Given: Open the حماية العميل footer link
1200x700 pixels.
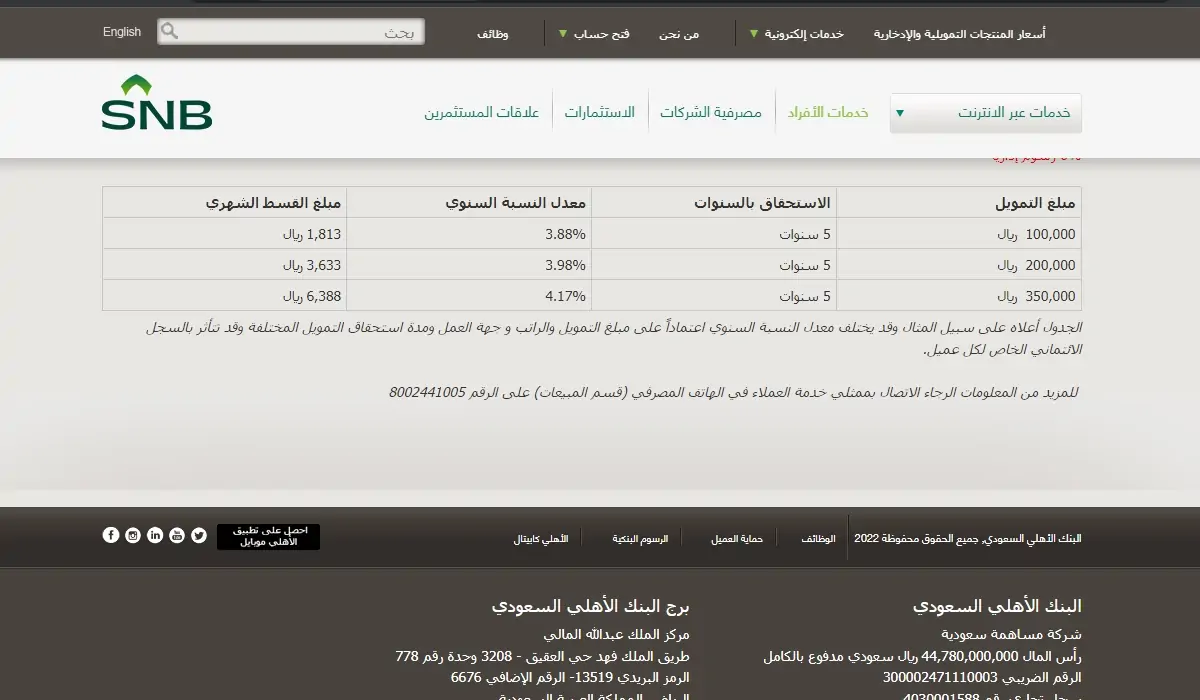Looking at the screenshot, I should tap(737, 539).
